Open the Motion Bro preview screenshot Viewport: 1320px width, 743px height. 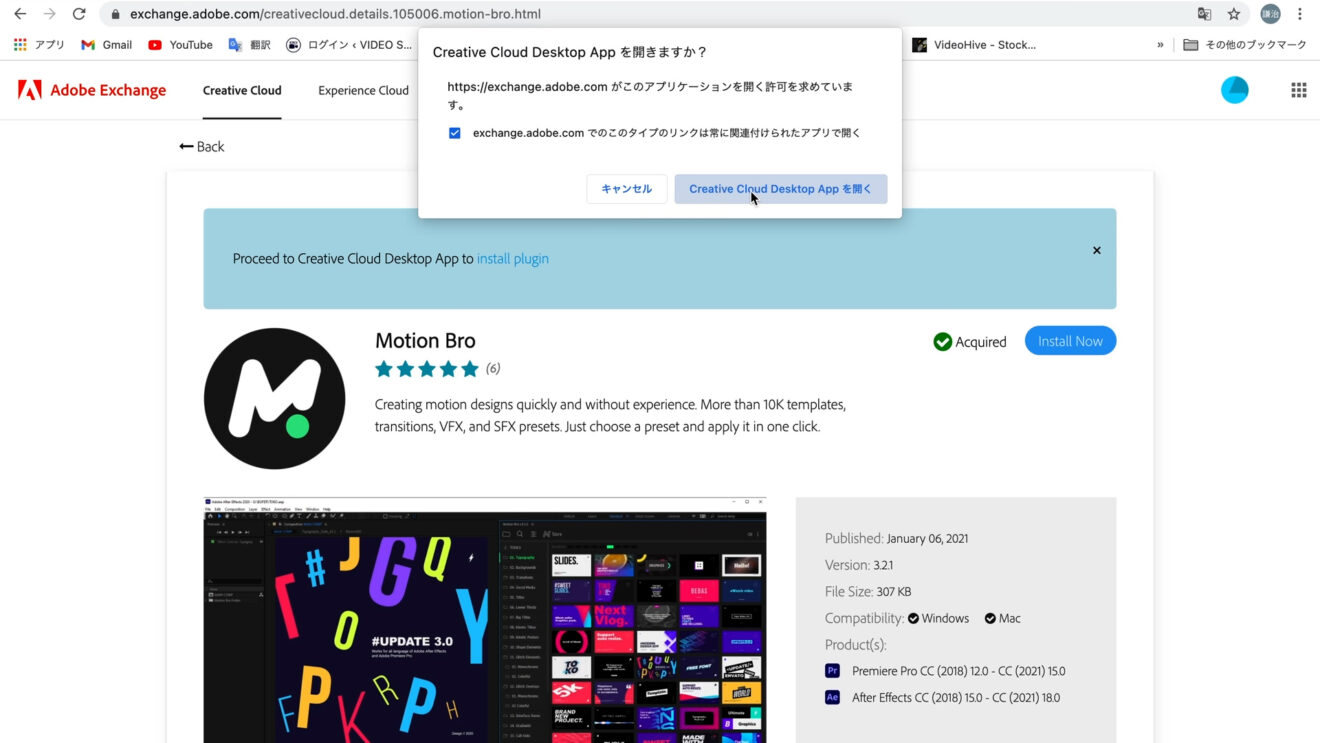485,620
